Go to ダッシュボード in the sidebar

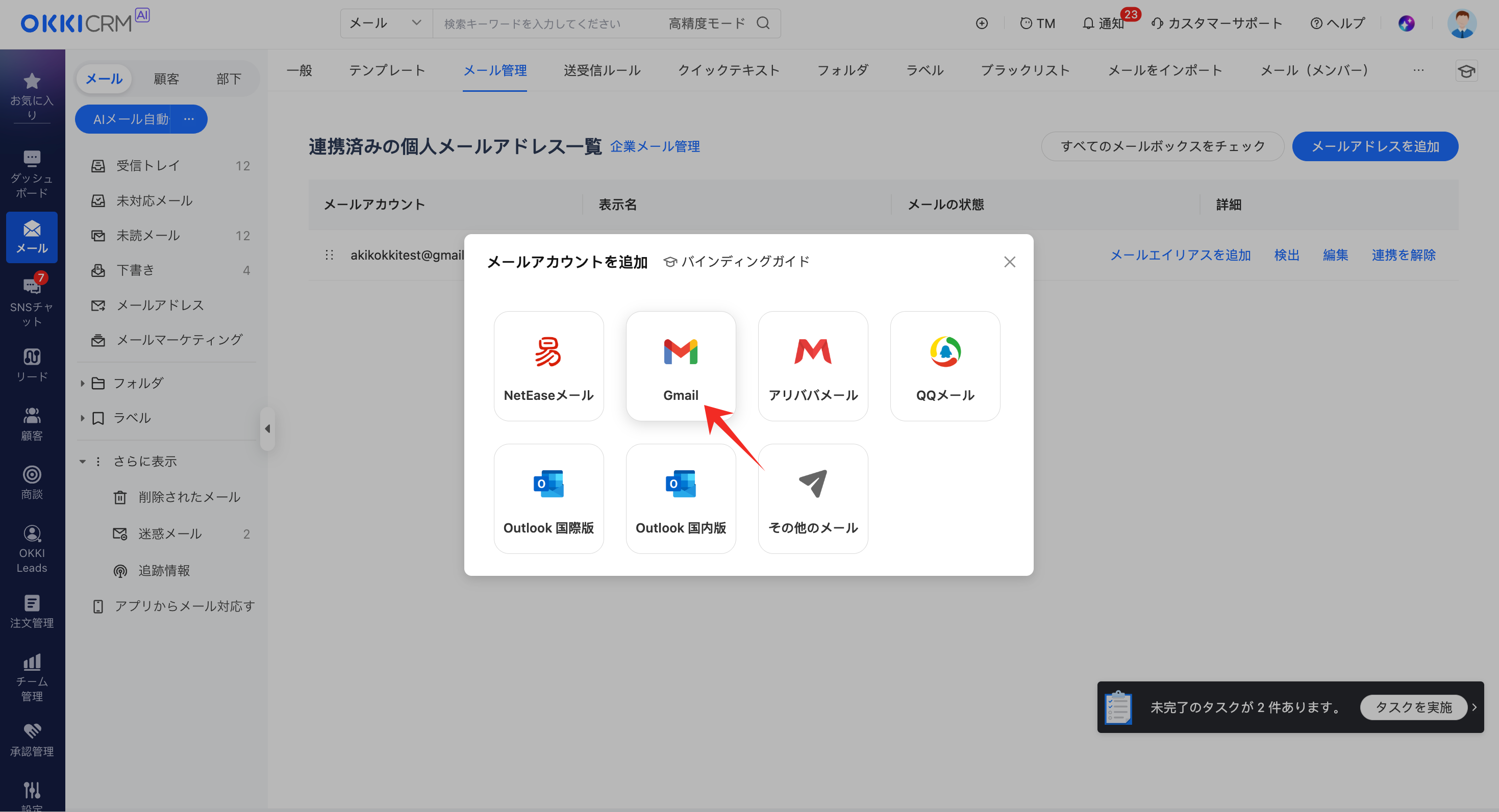click(x=32, y=174)
